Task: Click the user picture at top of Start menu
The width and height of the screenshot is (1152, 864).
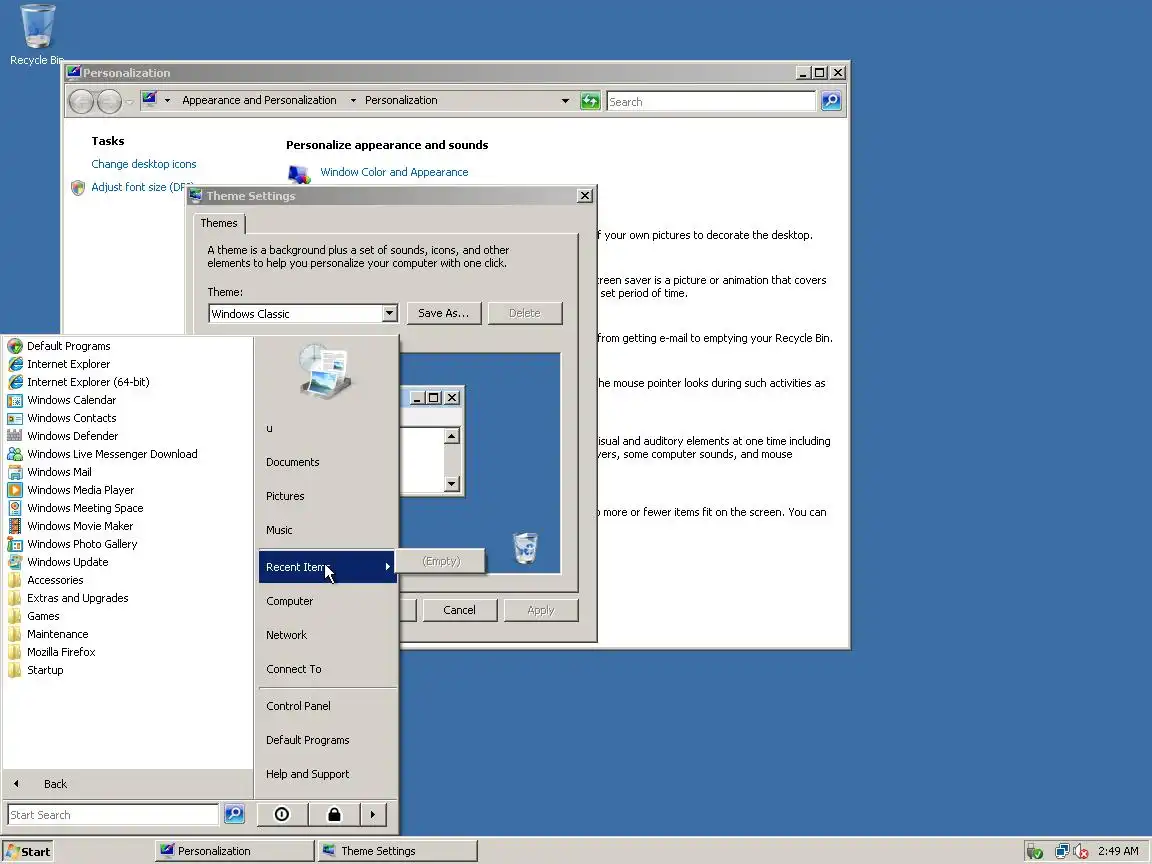Action: pos(325,372)
